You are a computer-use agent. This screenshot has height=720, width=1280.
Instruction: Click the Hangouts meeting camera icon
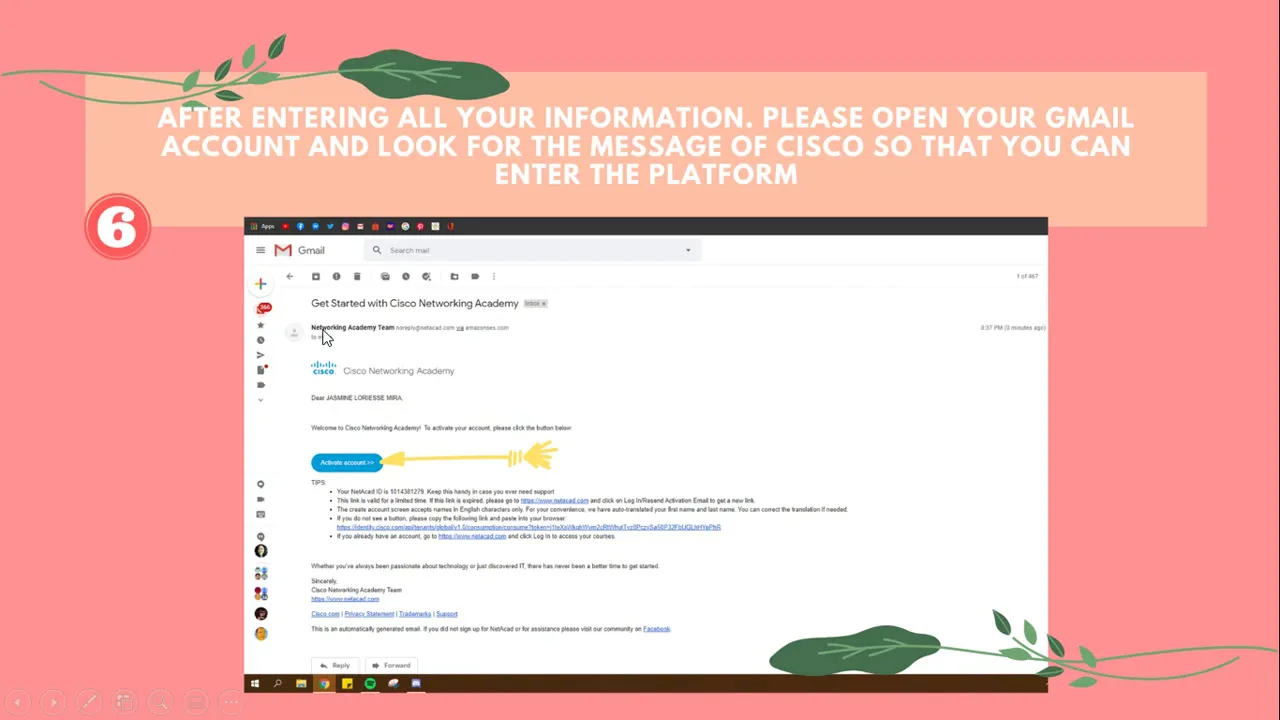[261, 499]
